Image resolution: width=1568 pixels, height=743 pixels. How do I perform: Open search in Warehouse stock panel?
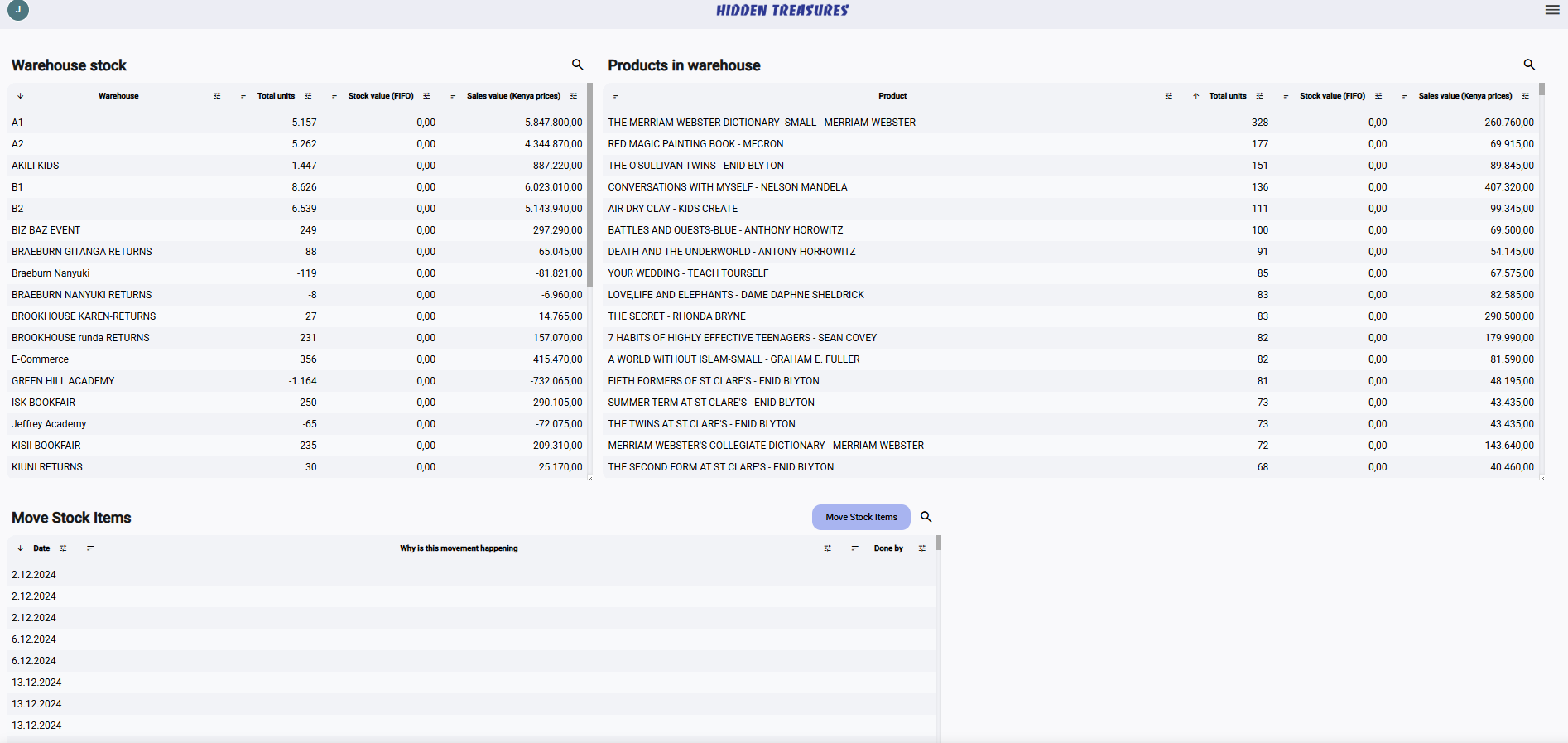click(x=577, y=65)
